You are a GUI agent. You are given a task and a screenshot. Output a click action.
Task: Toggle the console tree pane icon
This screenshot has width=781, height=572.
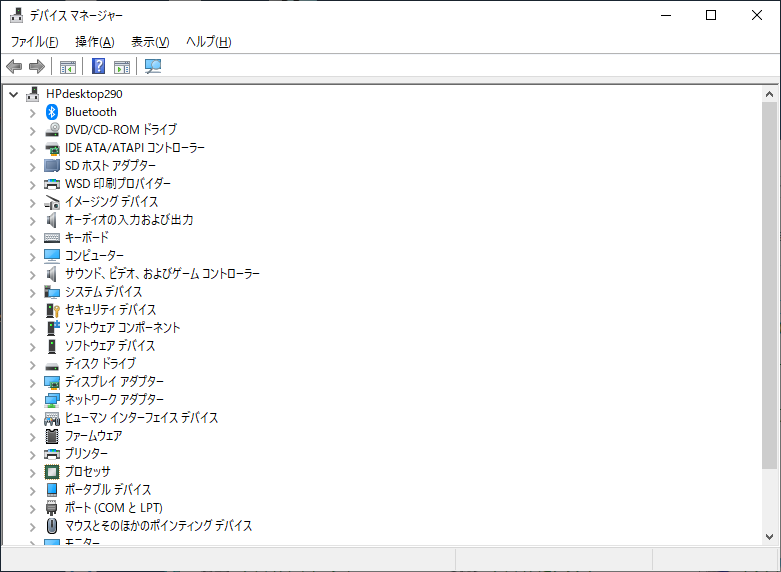(68, 66)
